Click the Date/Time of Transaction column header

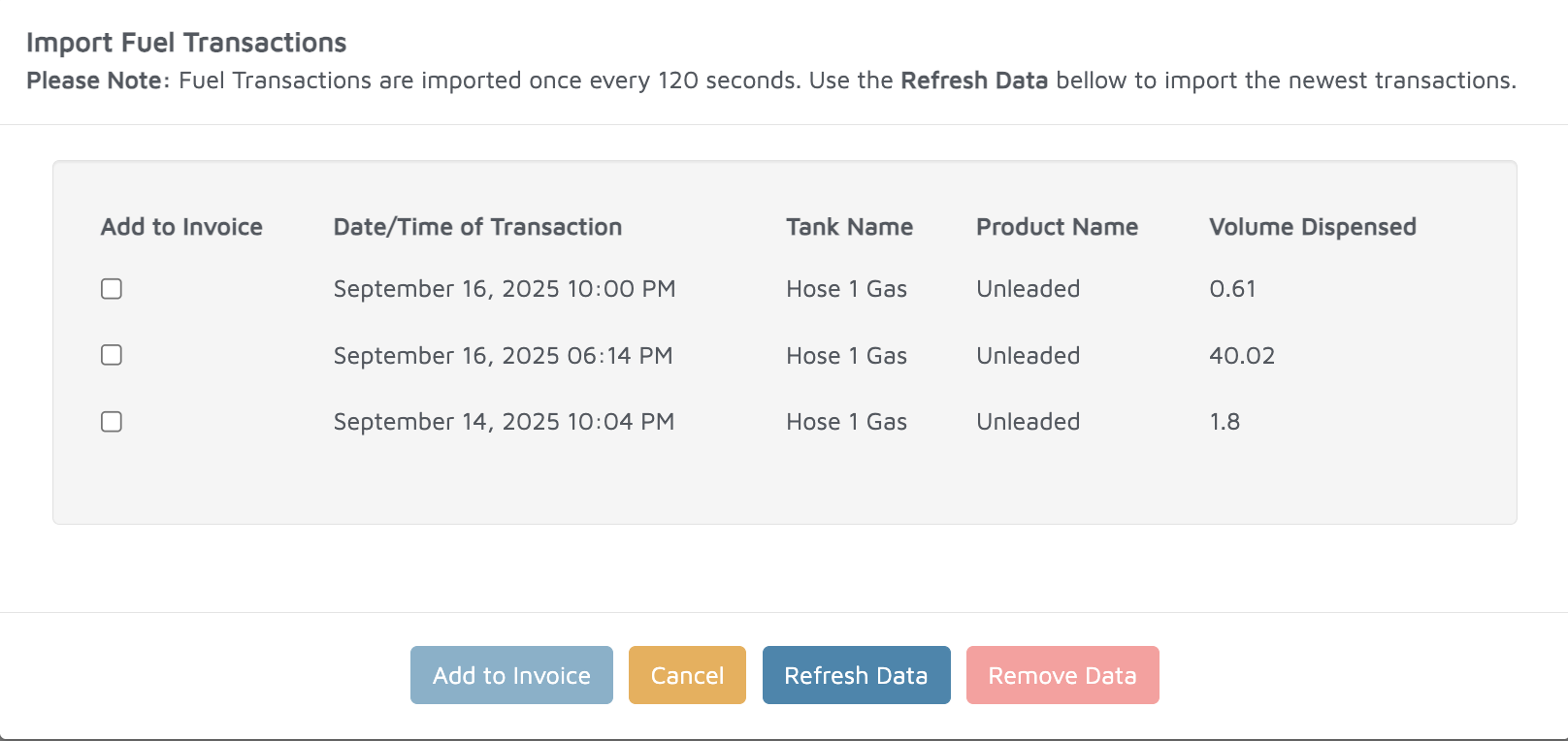tap(477, 227)
